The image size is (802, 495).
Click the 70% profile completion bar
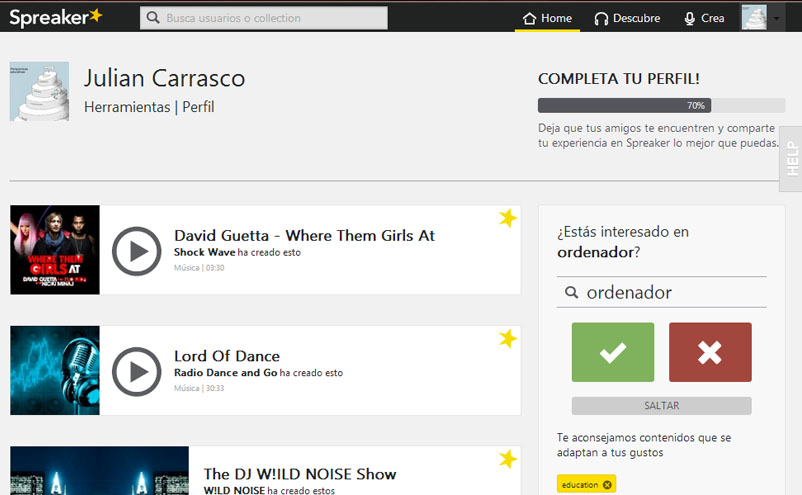coord(661,105)
